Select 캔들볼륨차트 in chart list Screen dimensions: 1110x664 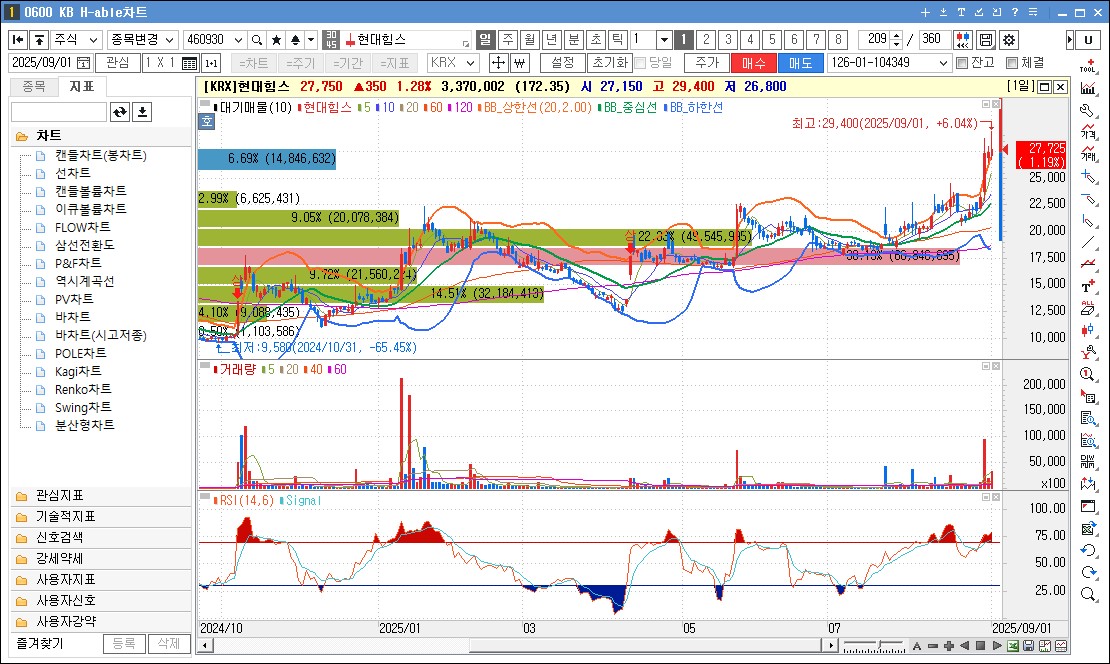(x=90, y=191)
